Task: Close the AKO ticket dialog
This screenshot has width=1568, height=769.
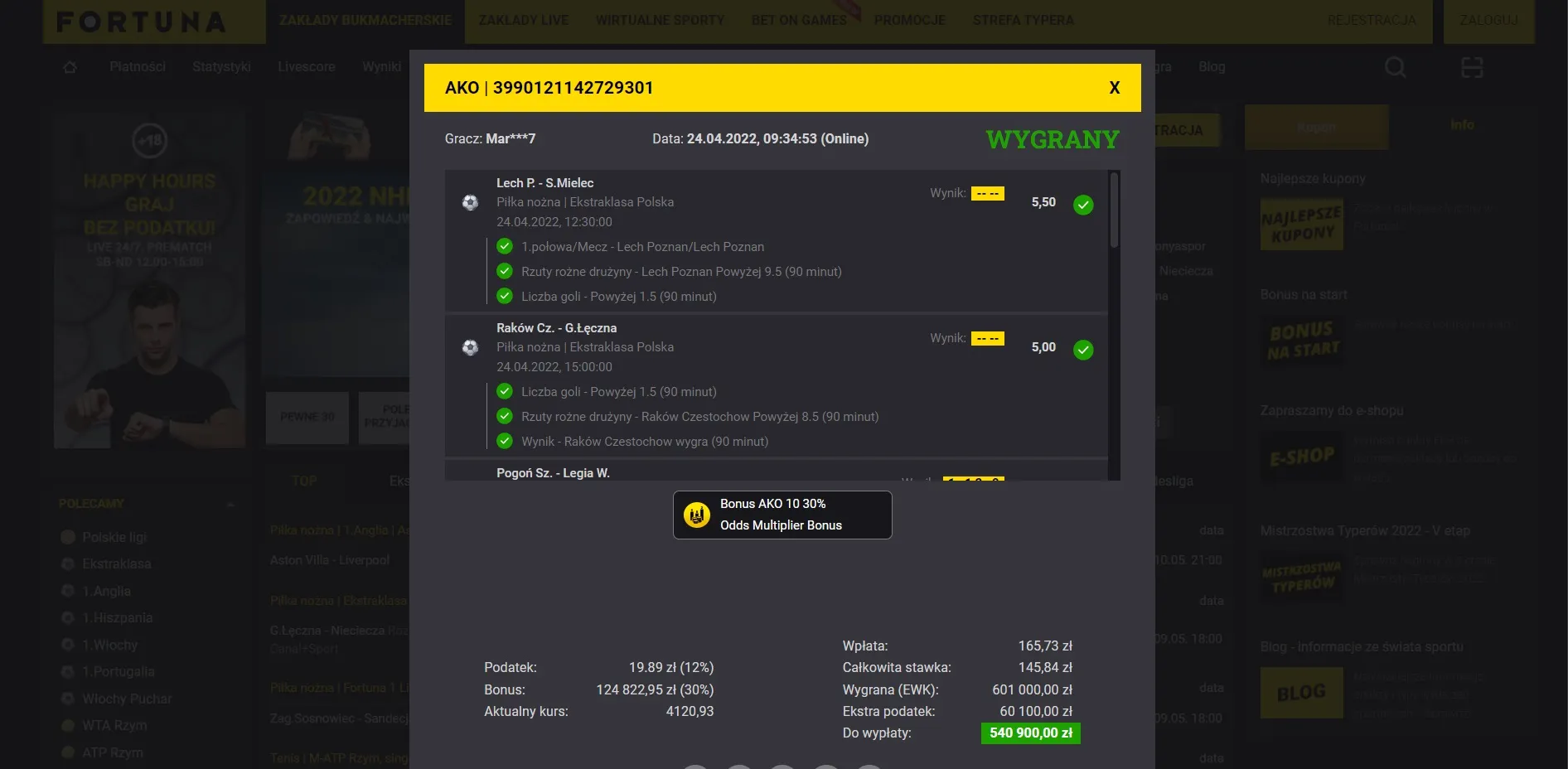Action: coord(1114,88)
